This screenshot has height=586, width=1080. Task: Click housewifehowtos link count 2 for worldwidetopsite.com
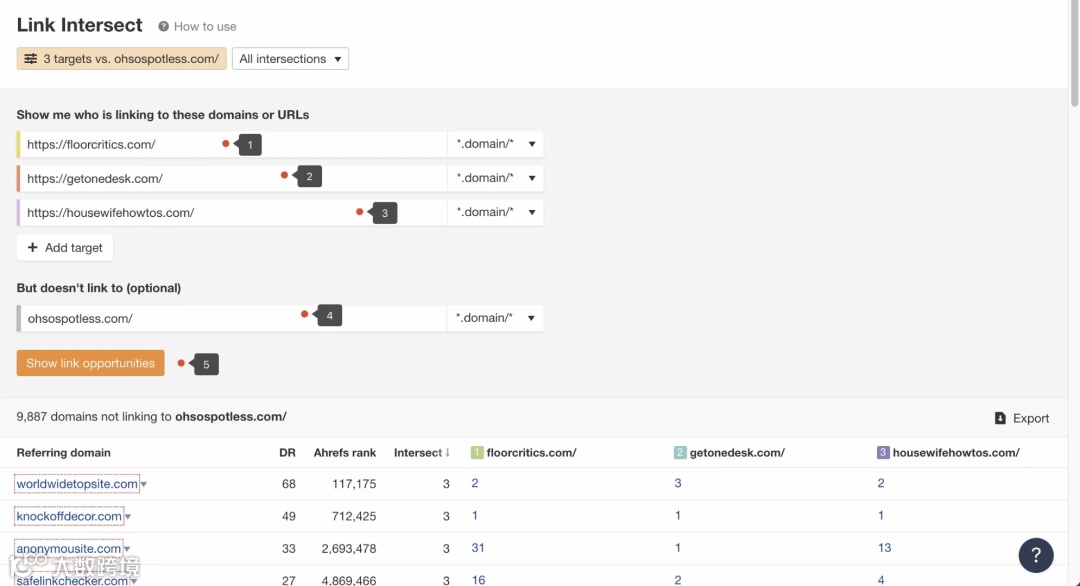click(x=881, y=483)
